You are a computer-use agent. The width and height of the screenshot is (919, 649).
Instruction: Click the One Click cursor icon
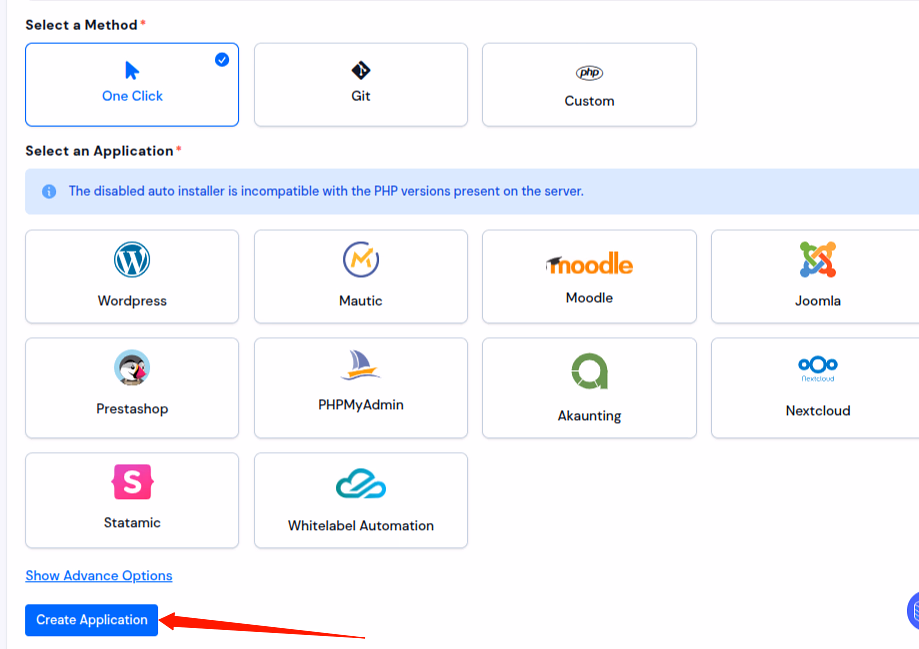click(x=132, y=70)
